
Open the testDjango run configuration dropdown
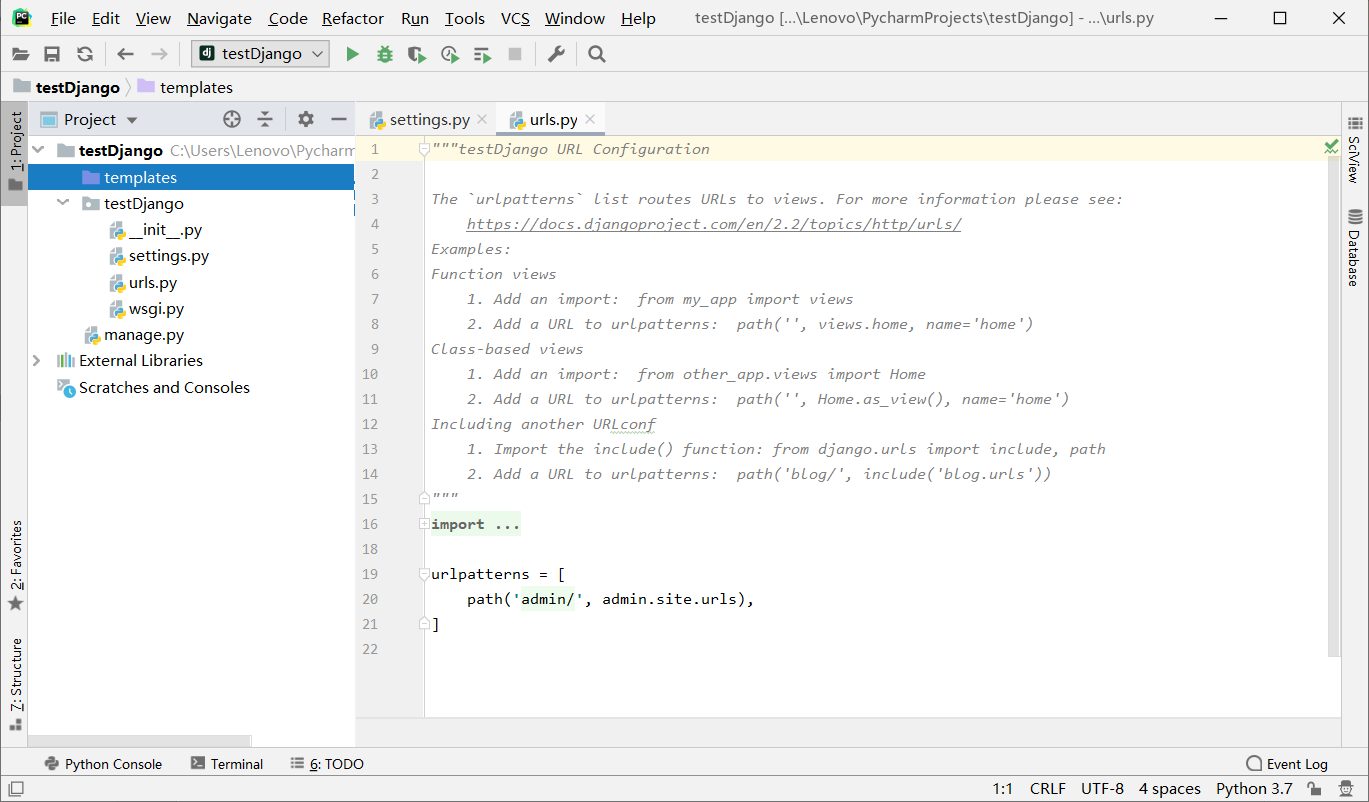point(260,54)
